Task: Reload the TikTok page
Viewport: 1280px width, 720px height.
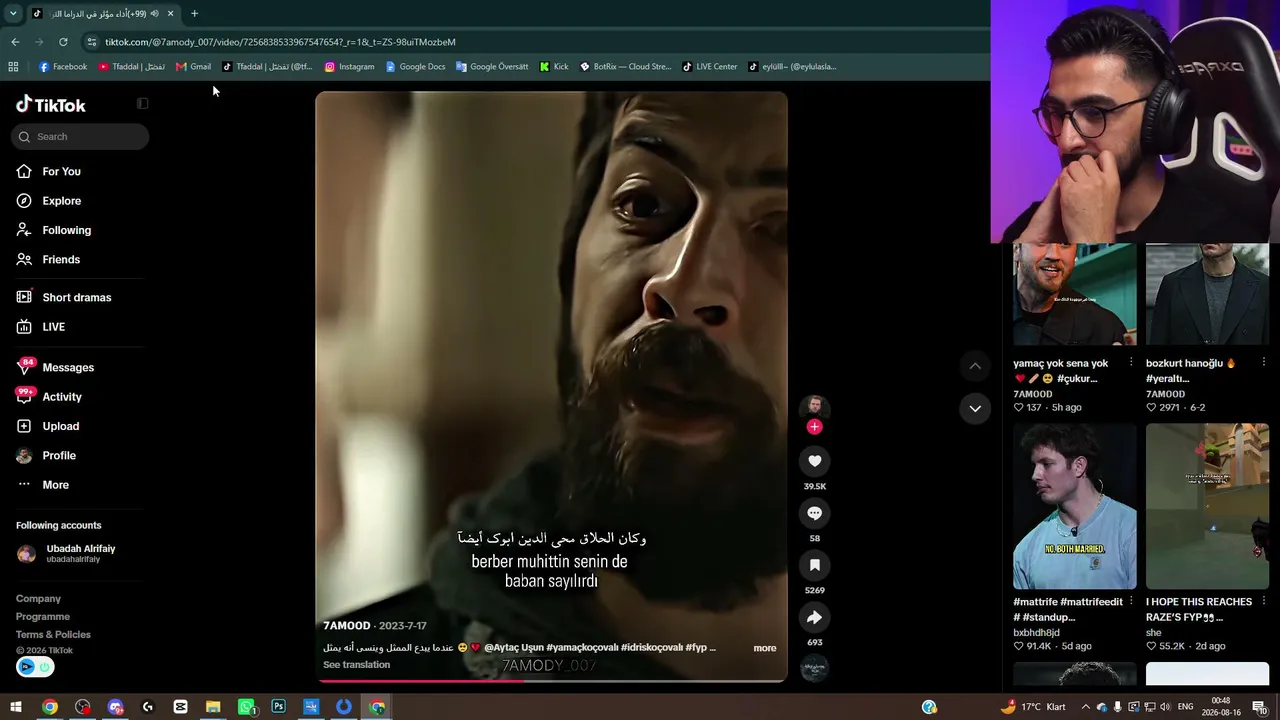Action: tap(63, 42)
